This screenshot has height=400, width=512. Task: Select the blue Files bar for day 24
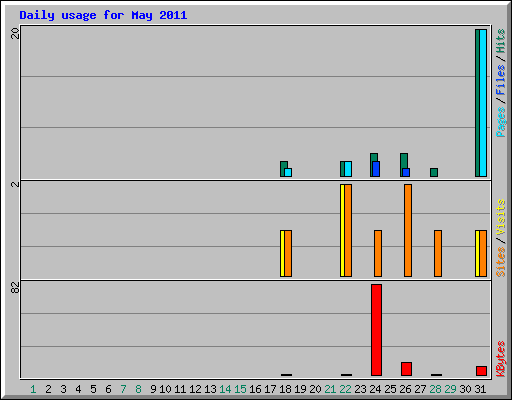(x=376, y=169)
